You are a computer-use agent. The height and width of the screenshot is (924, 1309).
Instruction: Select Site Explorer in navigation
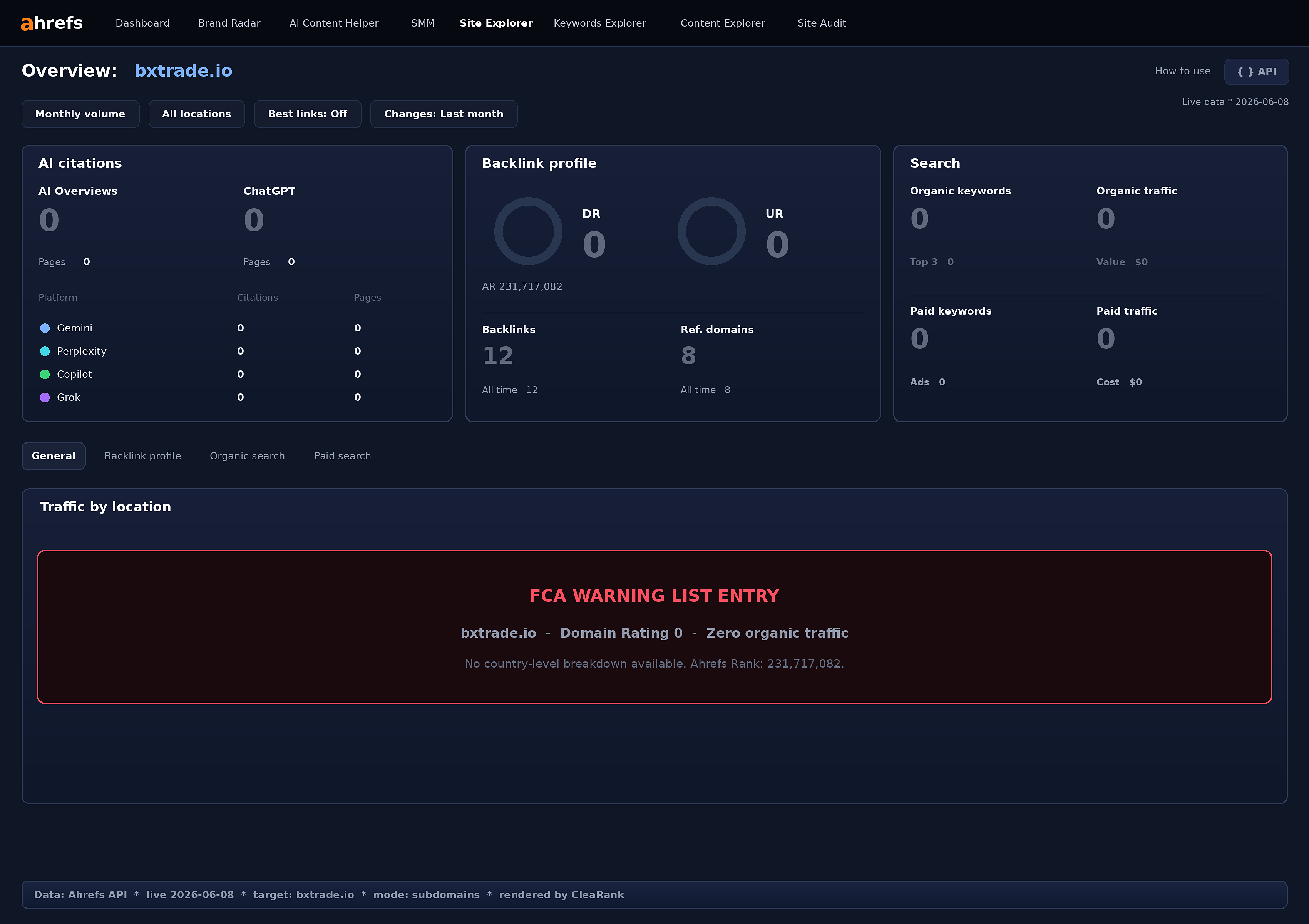coord(496,23)
